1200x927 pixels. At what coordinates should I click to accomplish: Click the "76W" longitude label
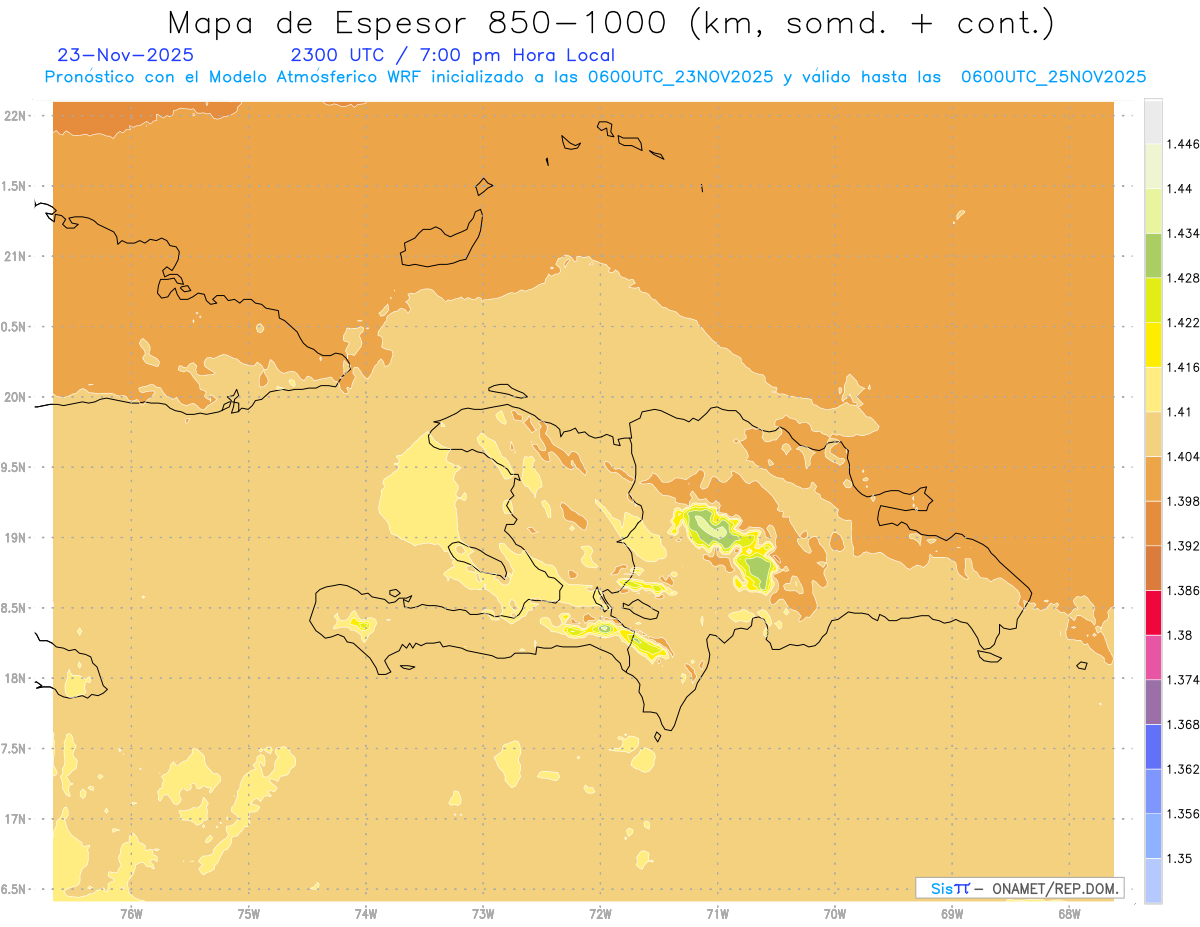click(x=131, y=913)
